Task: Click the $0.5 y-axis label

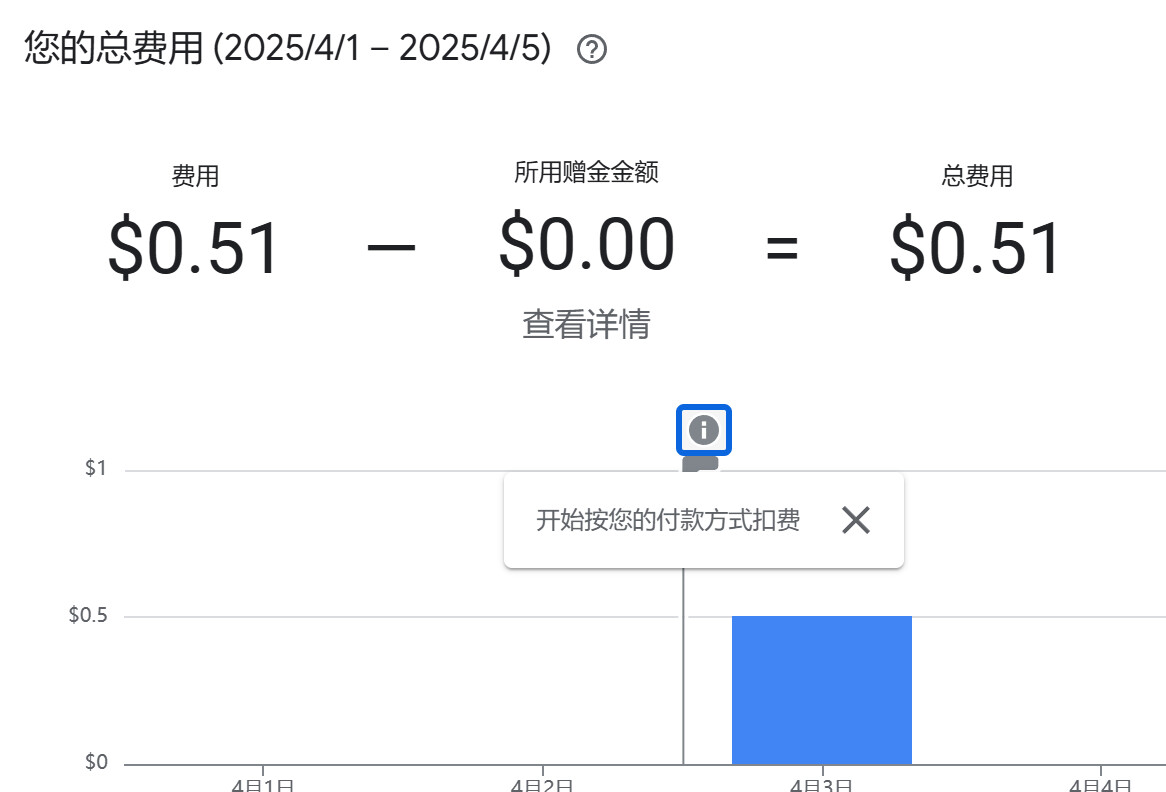Action: (x=88, y=616)
